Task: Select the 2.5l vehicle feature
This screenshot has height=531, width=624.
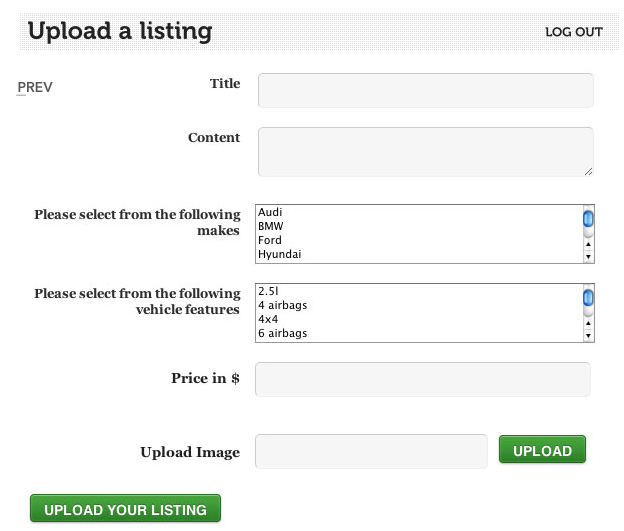Action: click(268, 291)
